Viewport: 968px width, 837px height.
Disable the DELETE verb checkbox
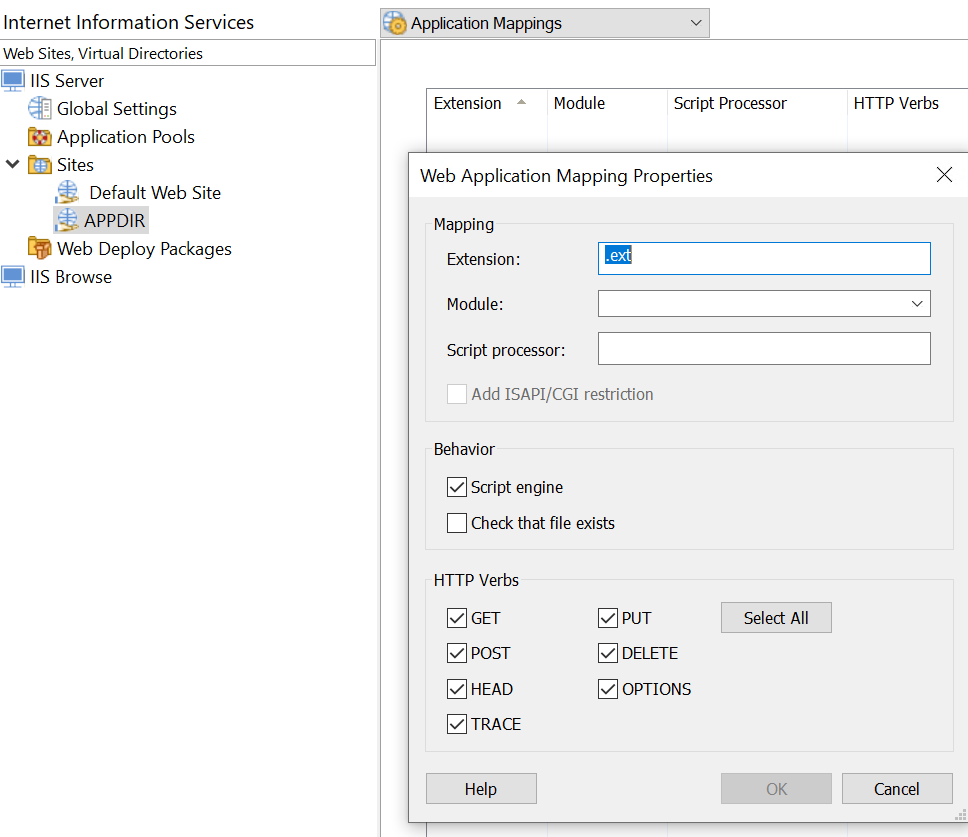click(x=608, y=653)
